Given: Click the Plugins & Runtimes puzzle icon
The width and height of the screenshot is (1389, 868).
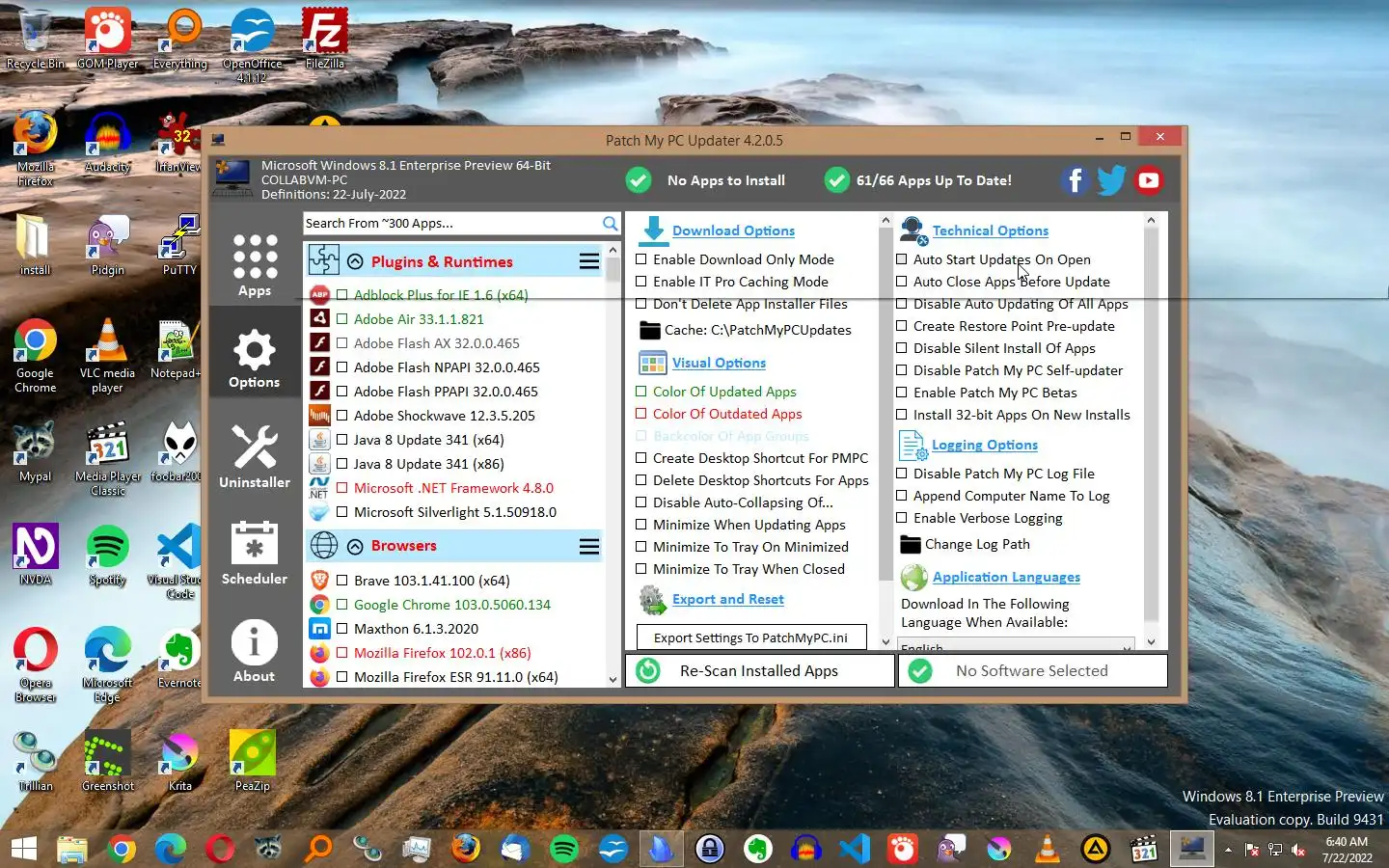Looking at the screenshot, I should click(x=324, y=260).
